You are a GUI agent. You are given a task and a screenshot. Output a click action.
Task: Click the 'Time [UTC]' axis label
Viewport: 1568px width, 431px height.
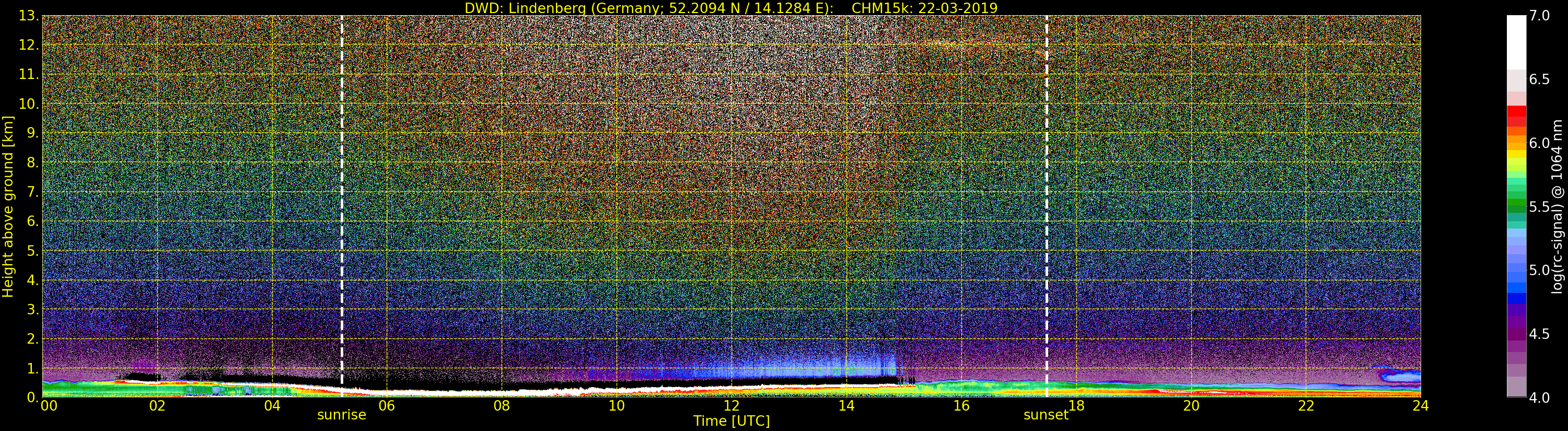(731, 421)
